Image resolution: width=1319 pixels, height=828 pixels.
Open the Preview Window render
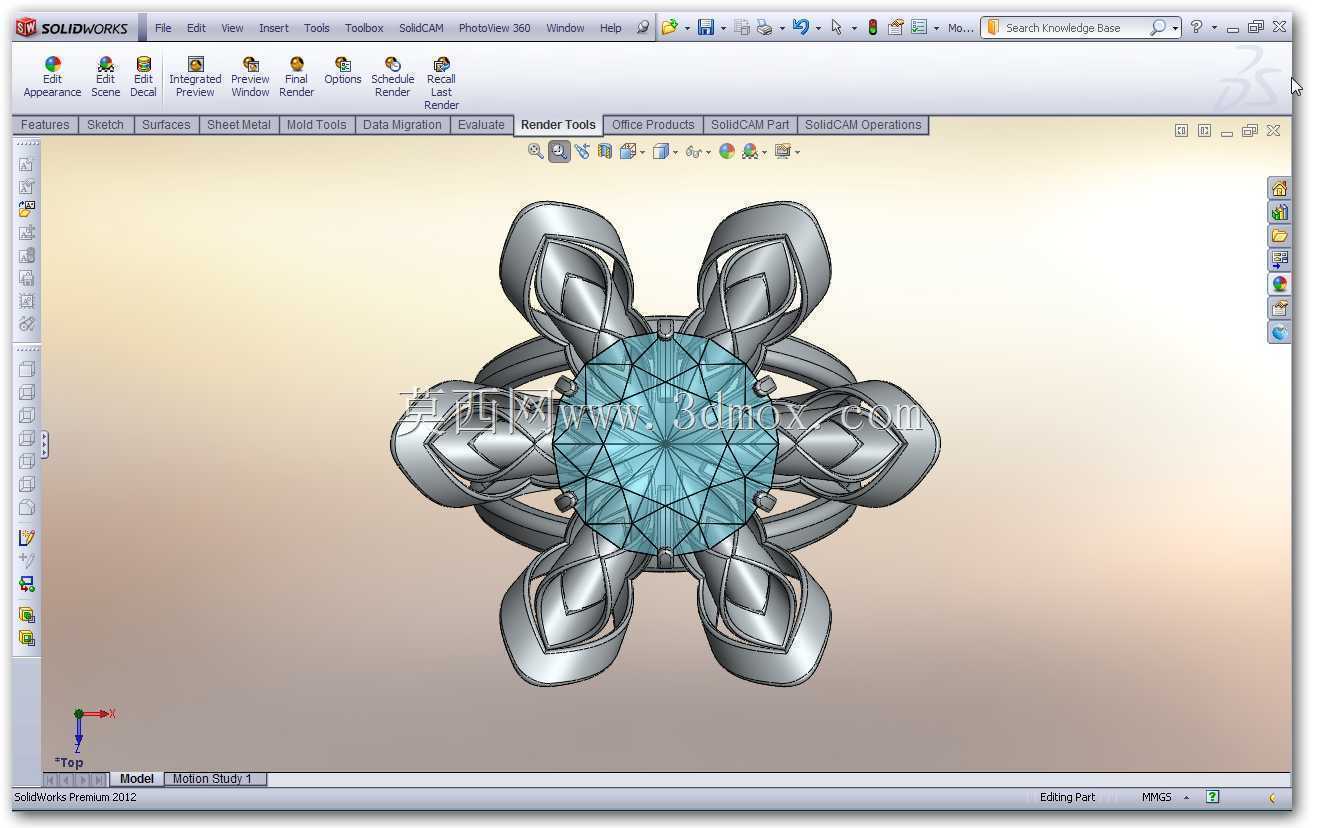pyautogui.click(x=250, y=77)
